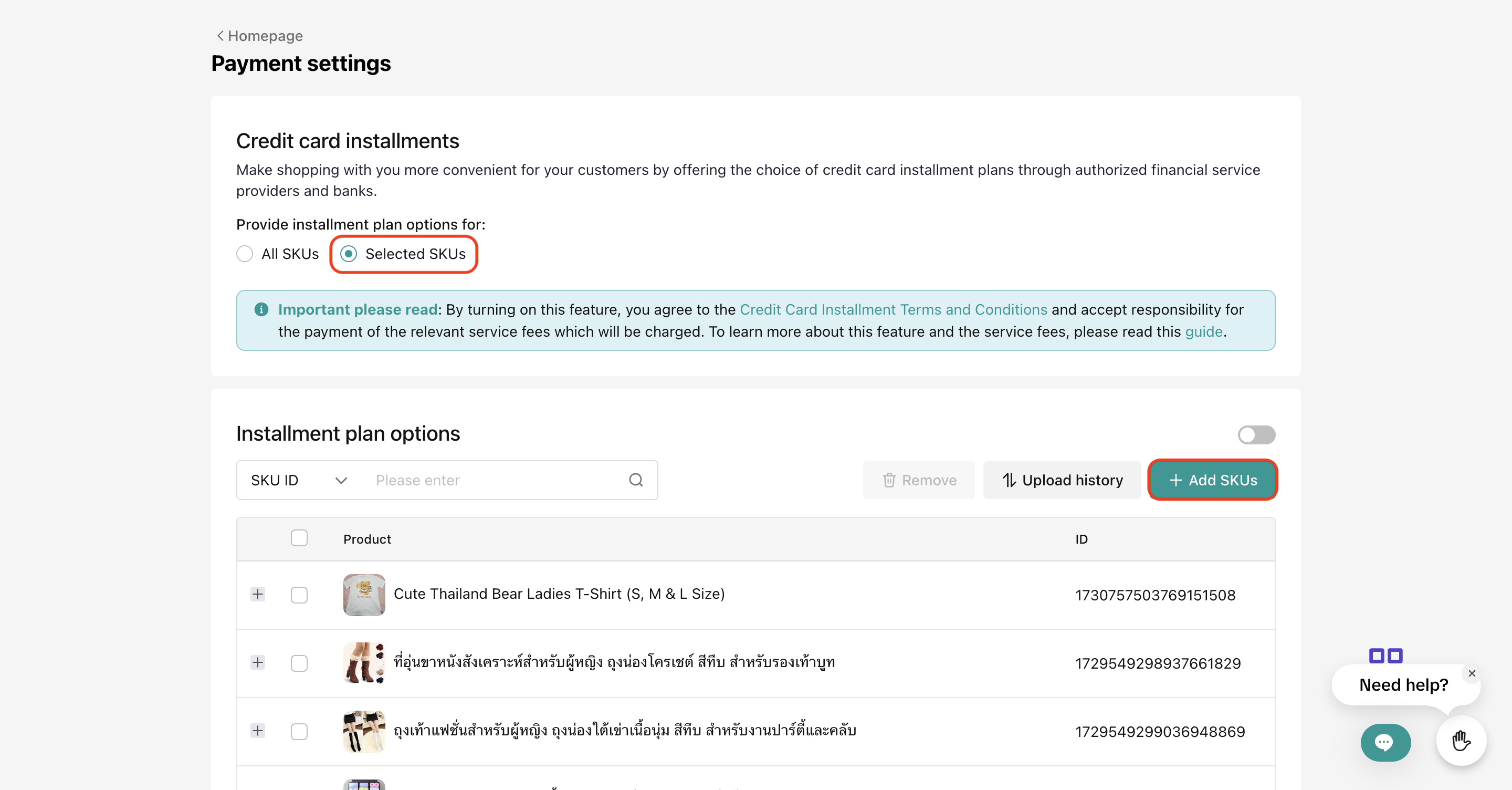Tick checkbox for Cute Thailand Bear T-Shirt
The image size is (1512, 790).
pyautogui.click(x=299, y=595)
